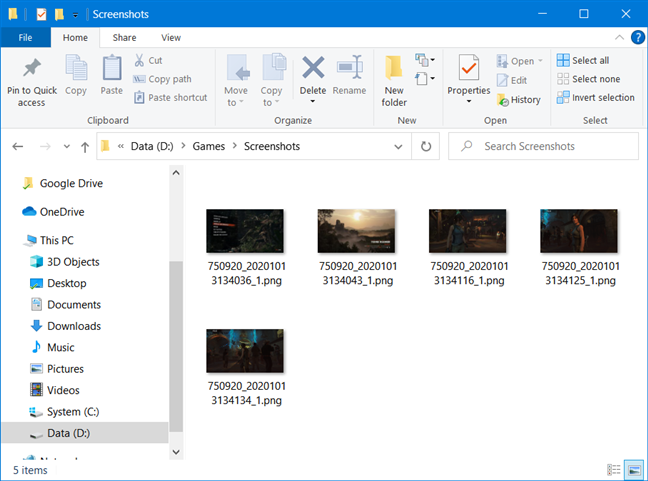Click the red X Delete icon
The height and width of the screenshot is (481, 648).
point(313,67)
